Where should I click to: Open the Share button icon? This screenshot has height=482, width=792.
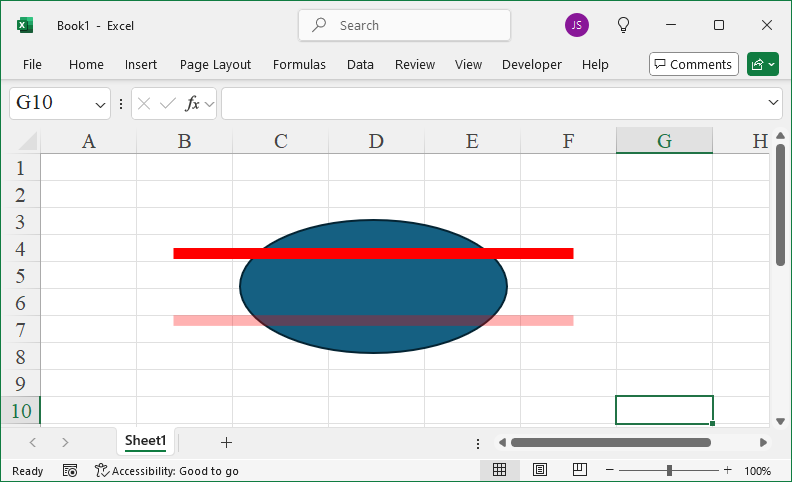[x=757, y=65]
